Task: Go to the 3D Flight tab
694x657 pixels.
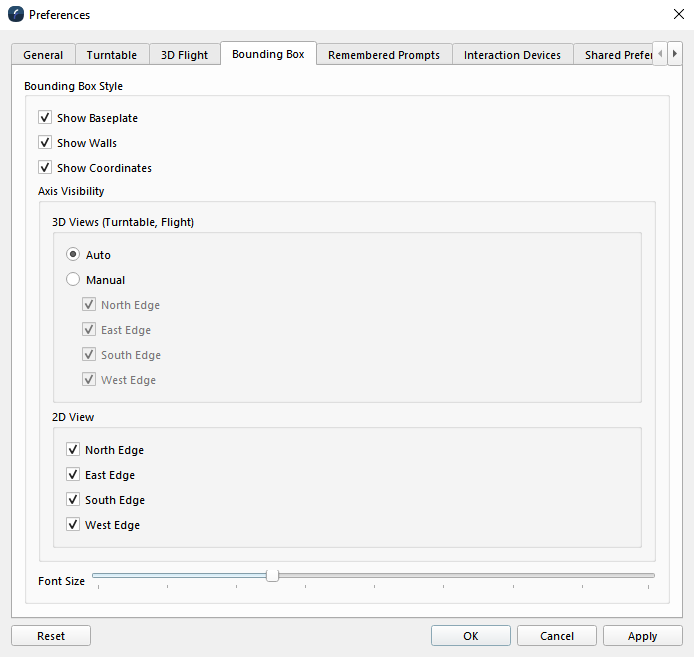Action: click(x=185, y=55)
